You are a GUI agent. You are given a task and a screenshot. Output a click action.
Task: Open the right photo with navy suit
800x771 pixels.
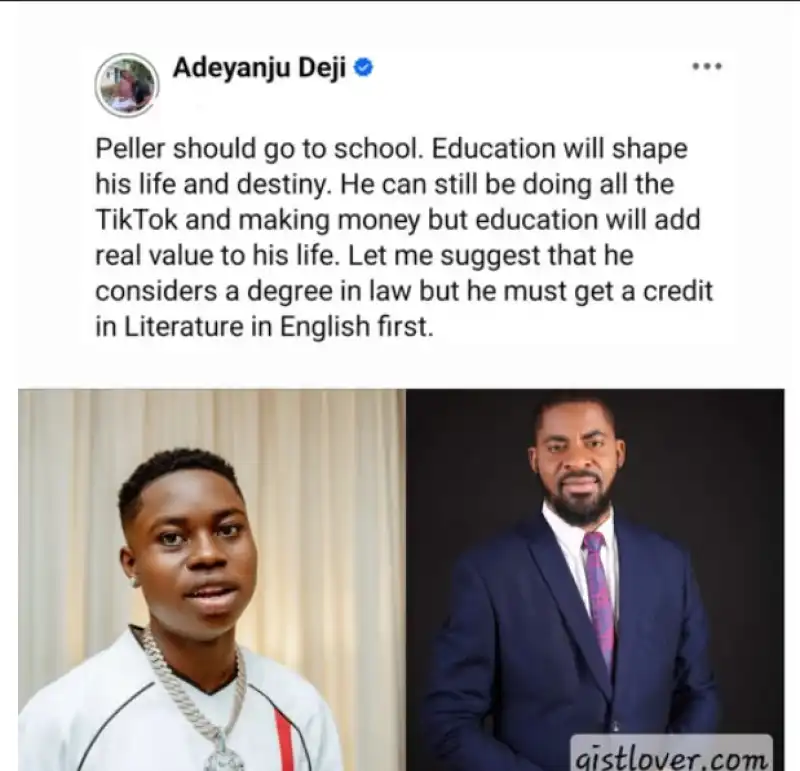point(595,580)
